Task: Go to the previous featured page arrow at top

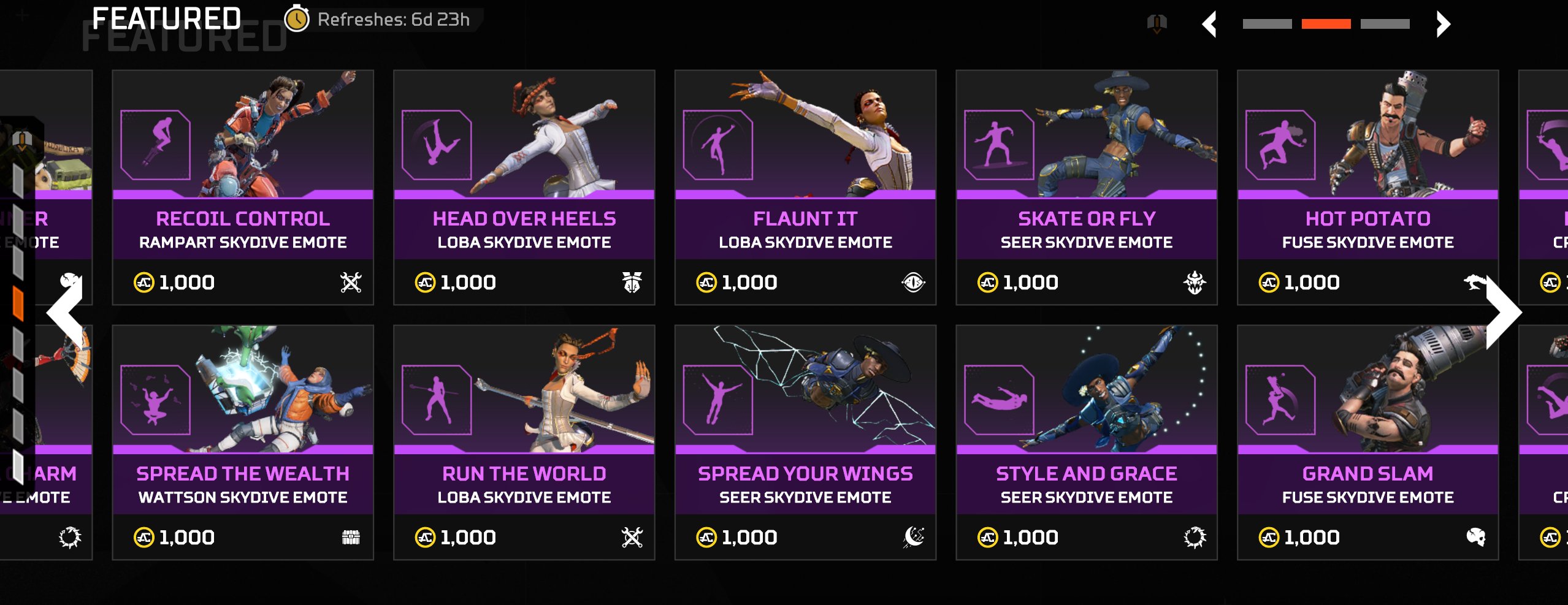Action: 1209,25
